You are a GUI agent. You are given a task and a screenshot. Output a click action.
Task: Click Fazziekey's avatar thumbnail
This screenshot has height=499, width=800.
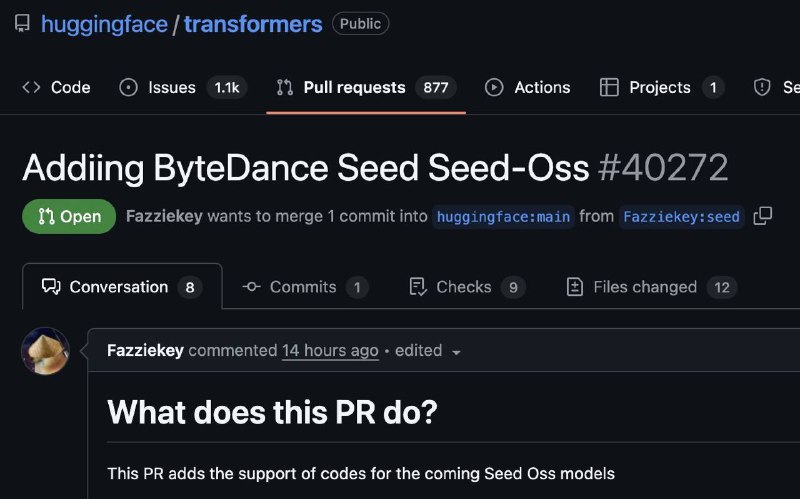[45, 351]
